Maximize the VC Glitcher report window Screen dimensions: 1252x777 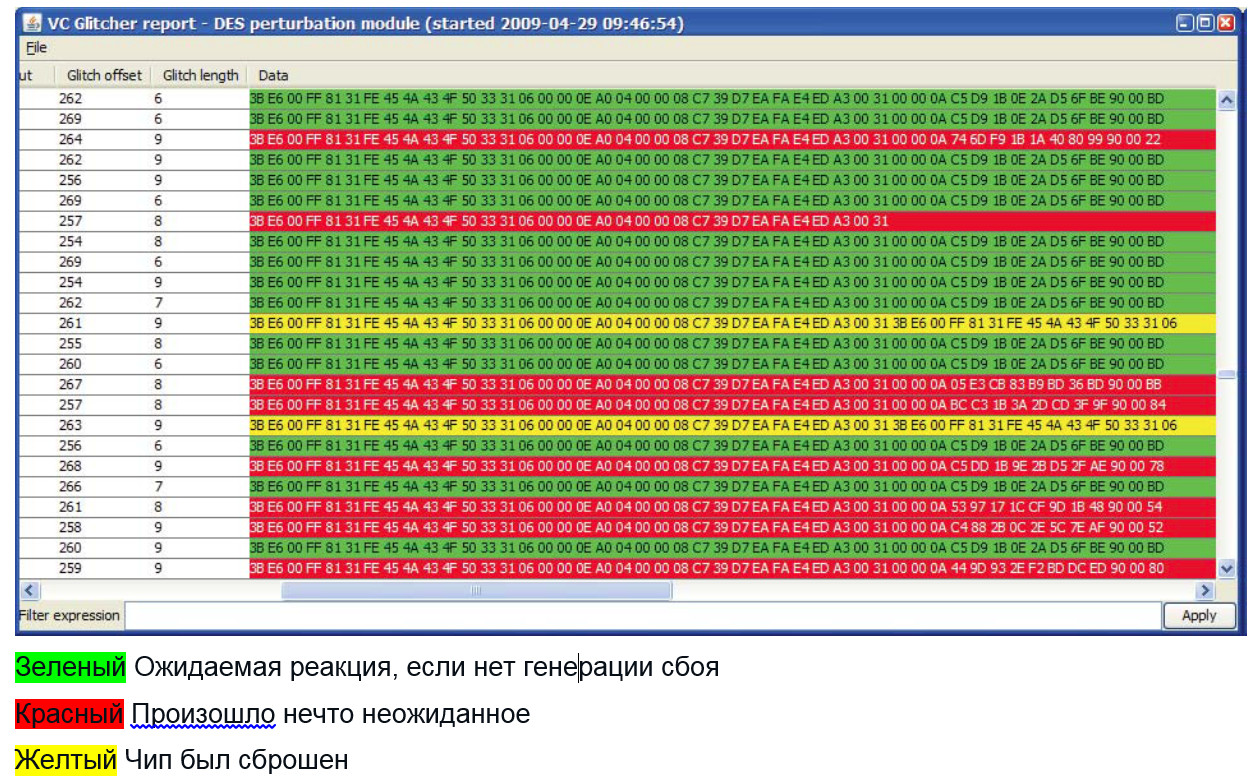pos(1205,23)
